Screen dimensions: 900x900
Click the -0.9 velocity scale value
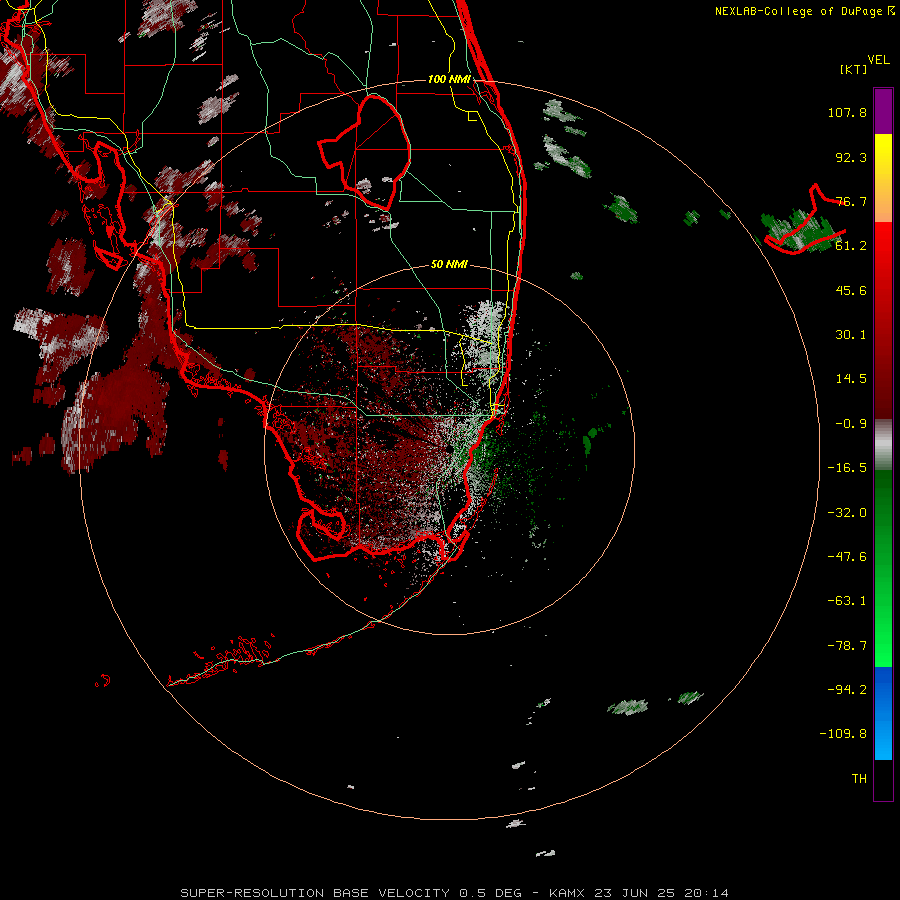[x=851, y=424]
